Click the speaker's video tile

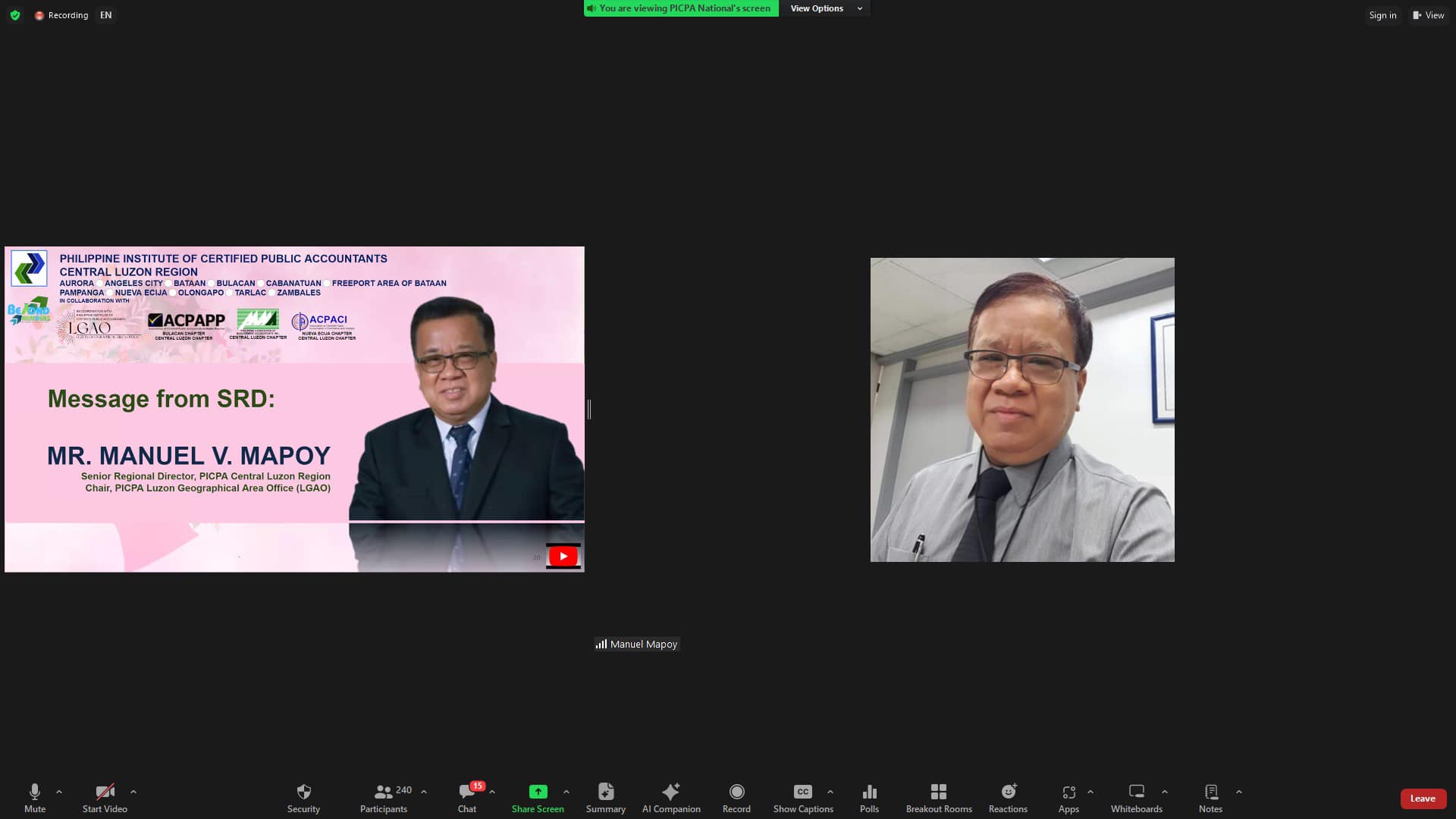[1022, 409]
